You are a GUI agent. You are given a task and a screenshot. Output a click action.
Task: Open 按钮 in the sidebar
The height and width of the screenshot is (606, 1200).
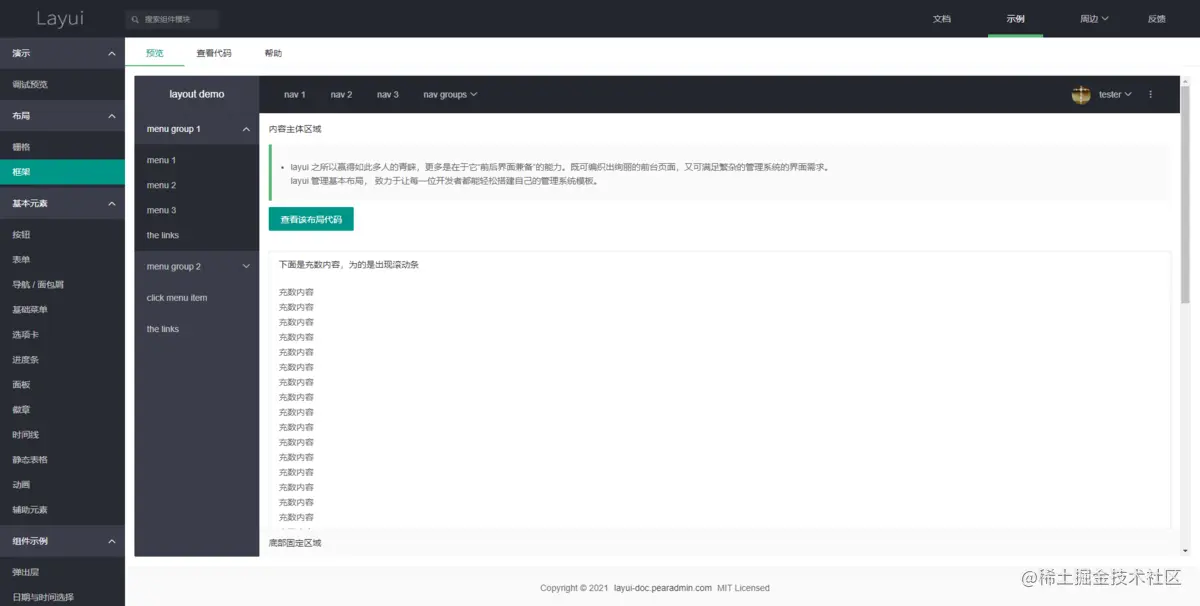(62, 234)
